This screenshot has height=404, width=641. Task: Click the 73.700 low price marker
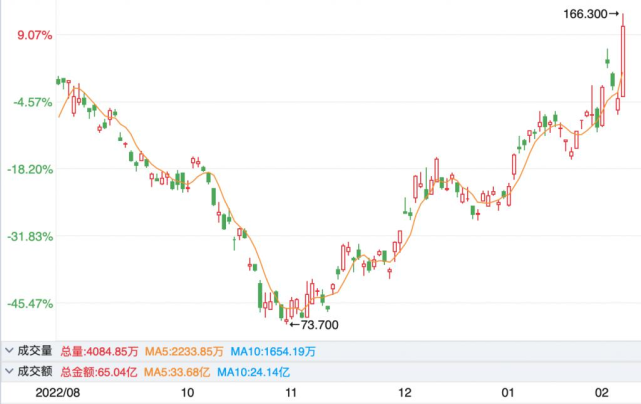(x=314, y=325)
